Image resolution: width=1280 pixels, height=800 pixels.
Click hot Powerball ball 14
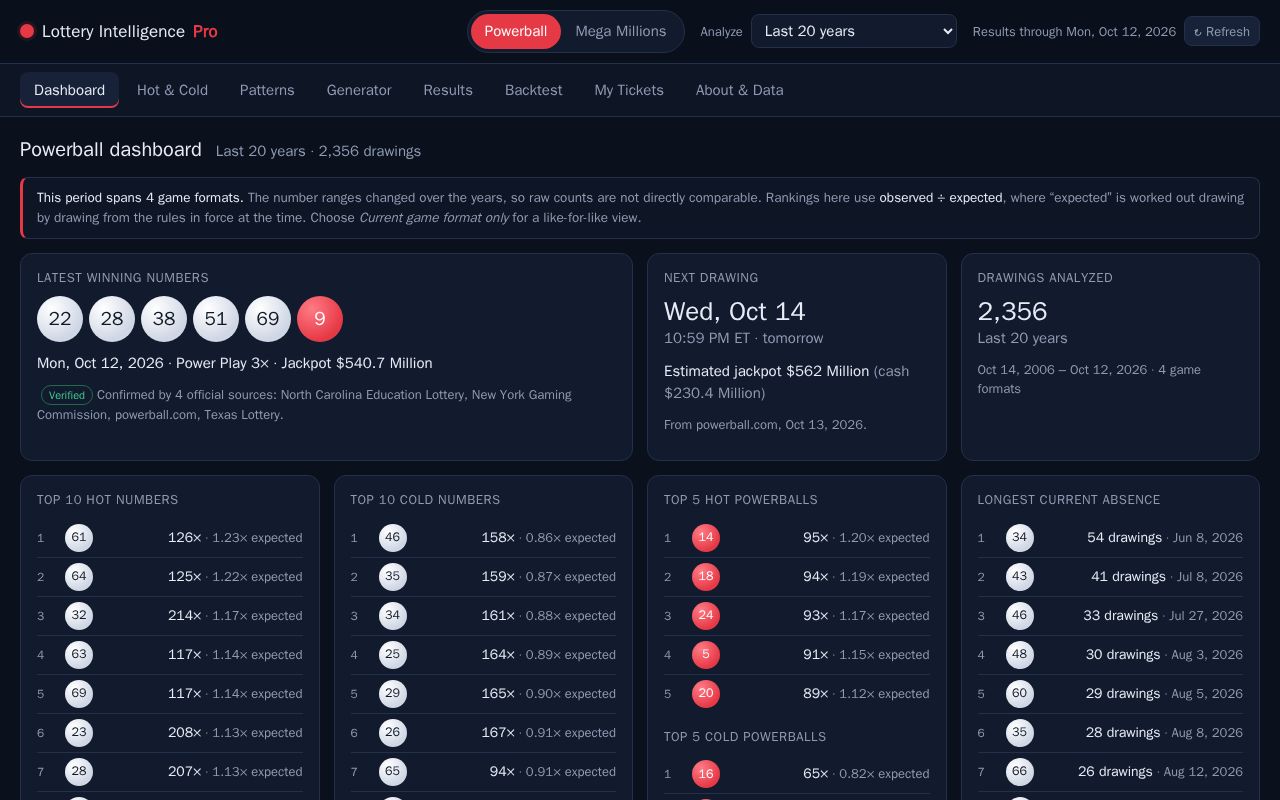click(x=706, y=538)
